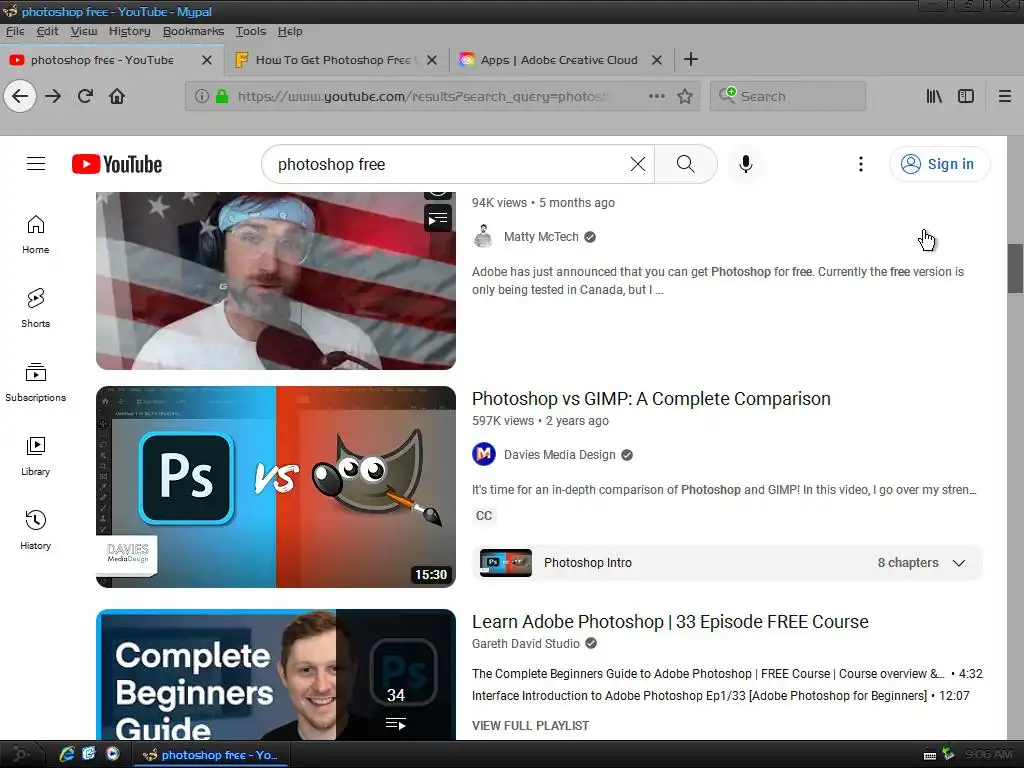The width and height of the screenshot is (1024, 768).
Task: Launch Internet Explorer from taskbar
Action: (67, 754)
